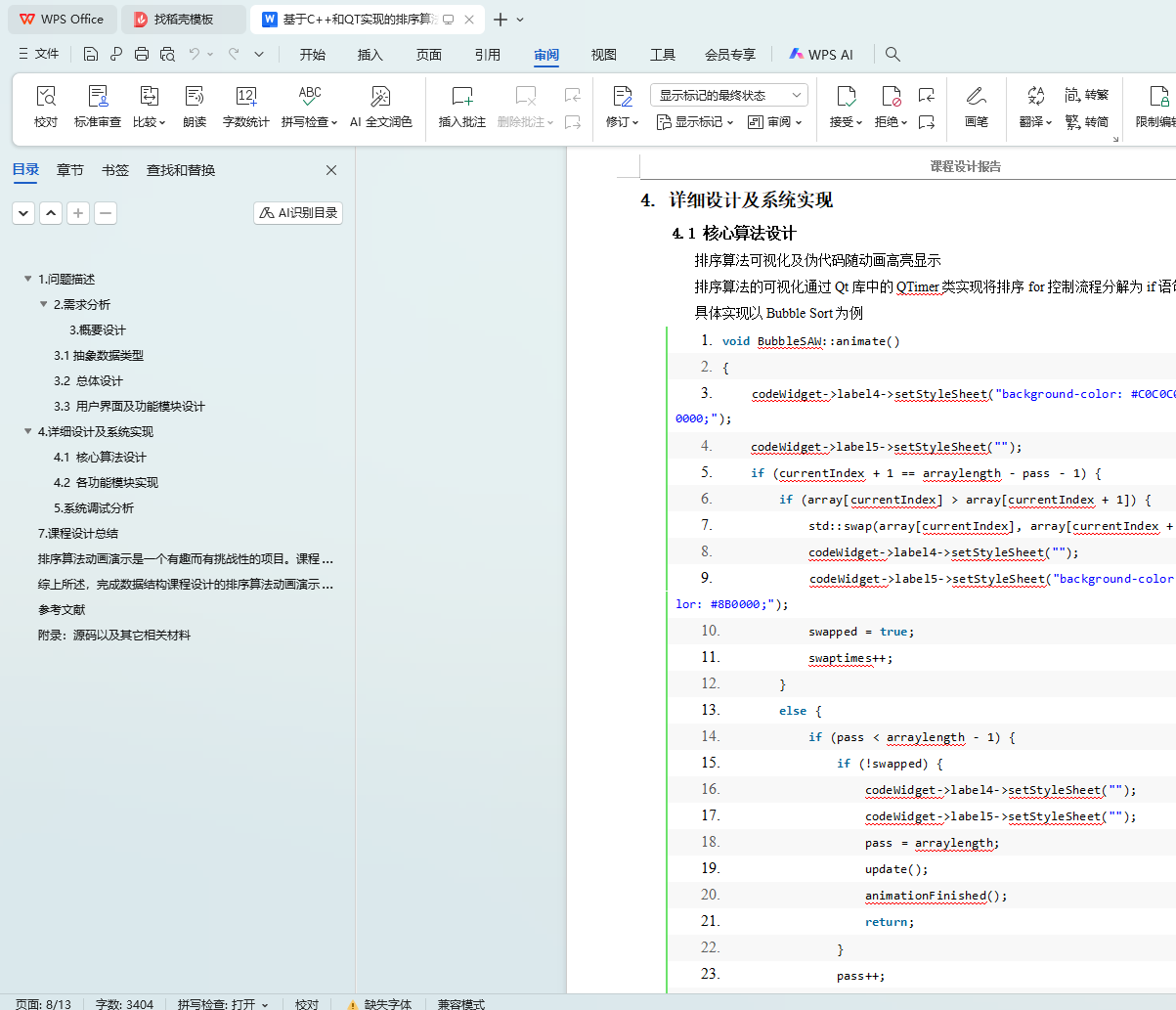Click the next change arrow icon
The width and height of the screenshot is (1176, 1010).
[x=927, y=121]
